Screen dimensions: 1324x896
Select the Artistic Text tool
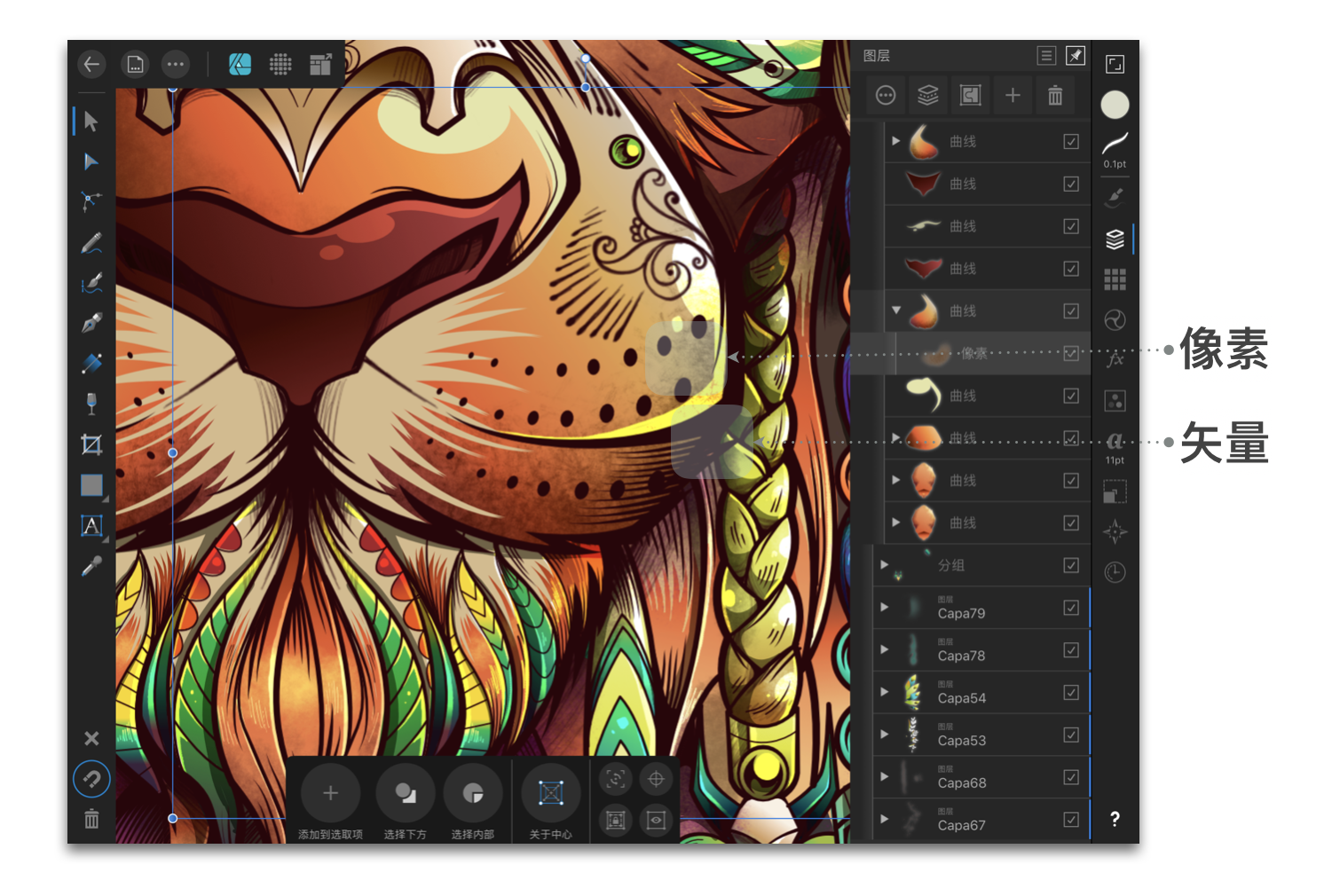[x=91, y=526]
